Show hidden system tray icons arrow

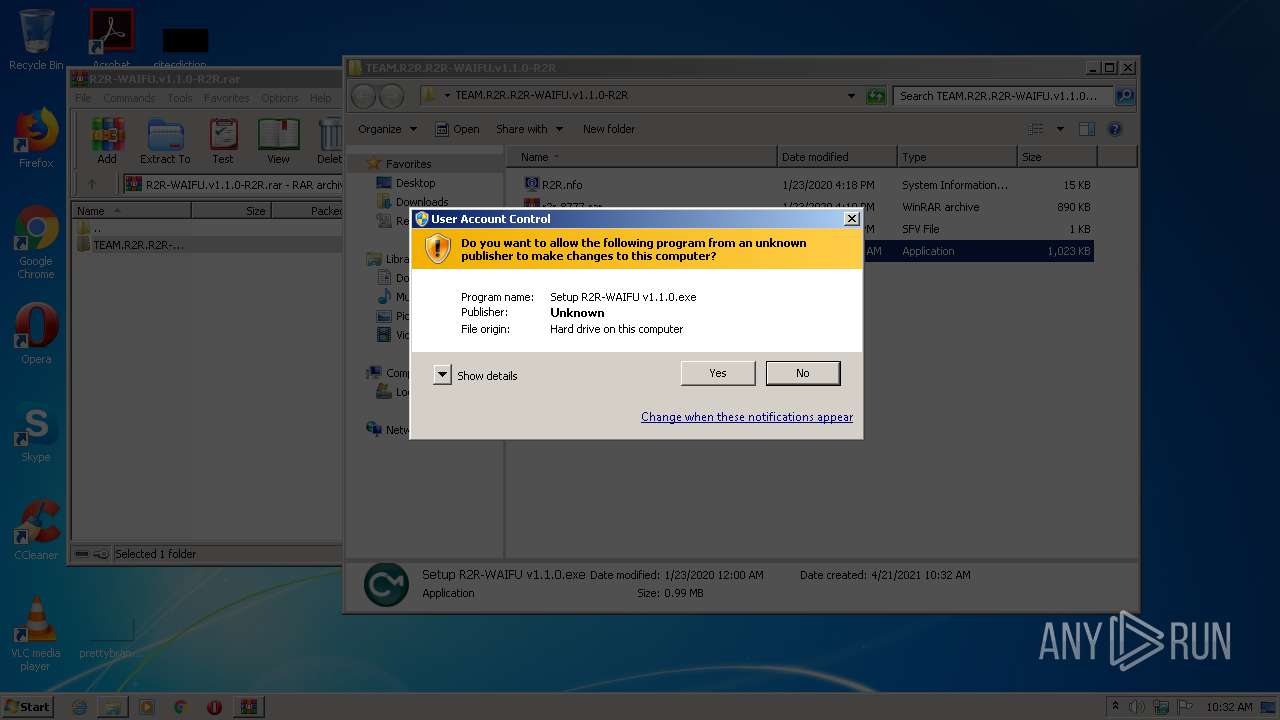click(1116, 707)
